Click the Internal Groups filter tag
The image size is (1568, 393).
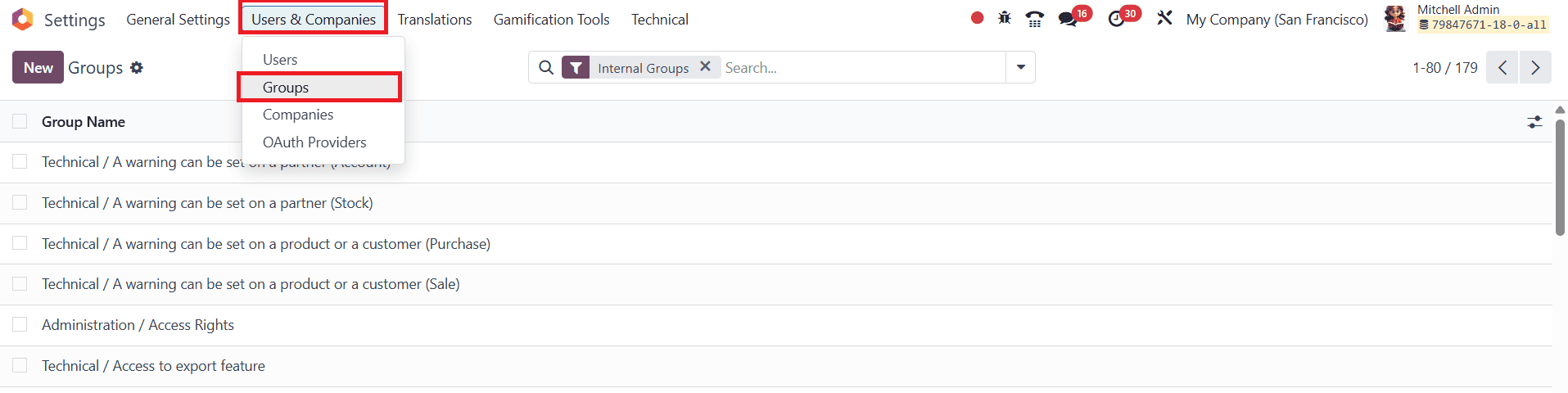pos(643,68)
